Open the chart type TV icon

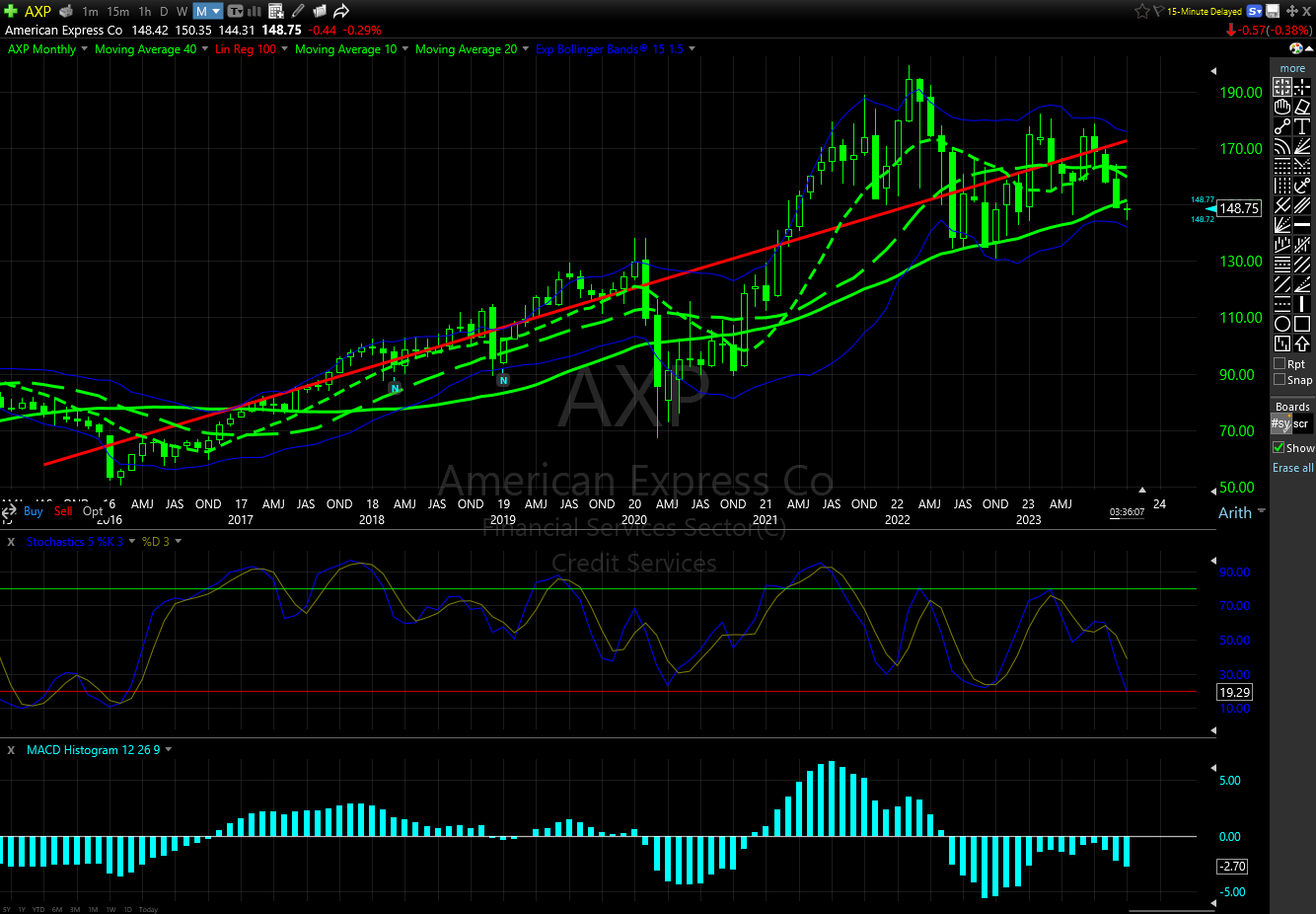pyautogui.click(x=235, y=11)
